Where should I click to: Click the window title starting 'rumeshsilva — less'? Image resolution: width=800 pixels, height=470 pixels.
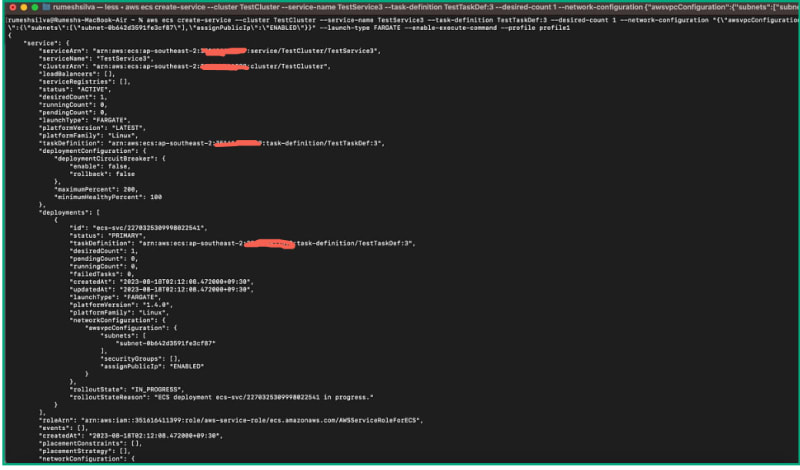pos(425,8)
